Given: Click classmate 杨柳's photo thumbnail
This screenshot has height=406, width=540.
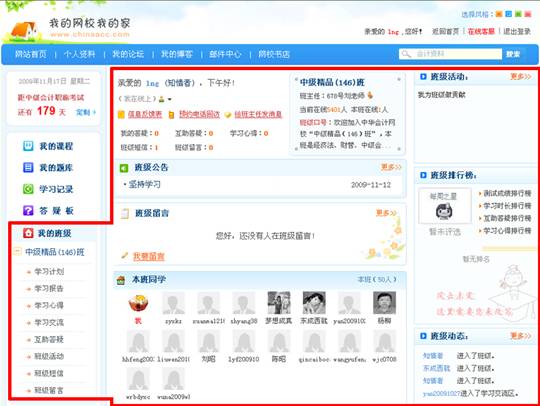Looking at the screenshot, I should click(384, 303).
